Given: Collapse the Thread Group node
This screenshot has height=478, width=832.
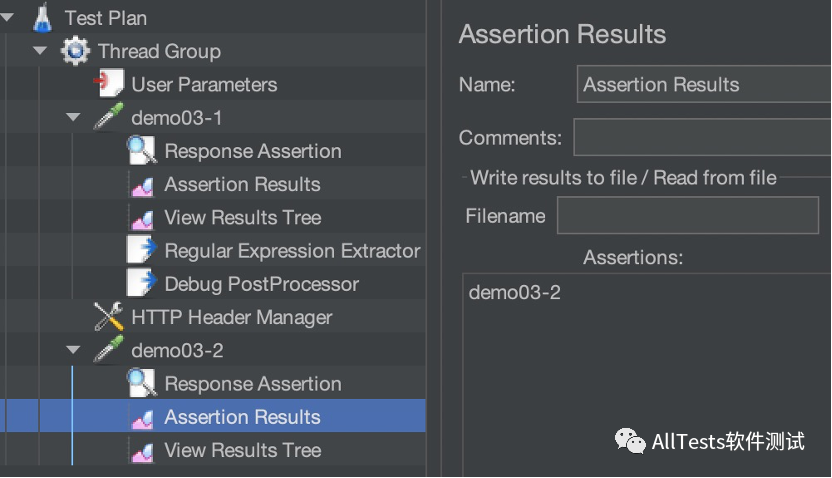Looking at the screenshot, I should click(40, 51).
